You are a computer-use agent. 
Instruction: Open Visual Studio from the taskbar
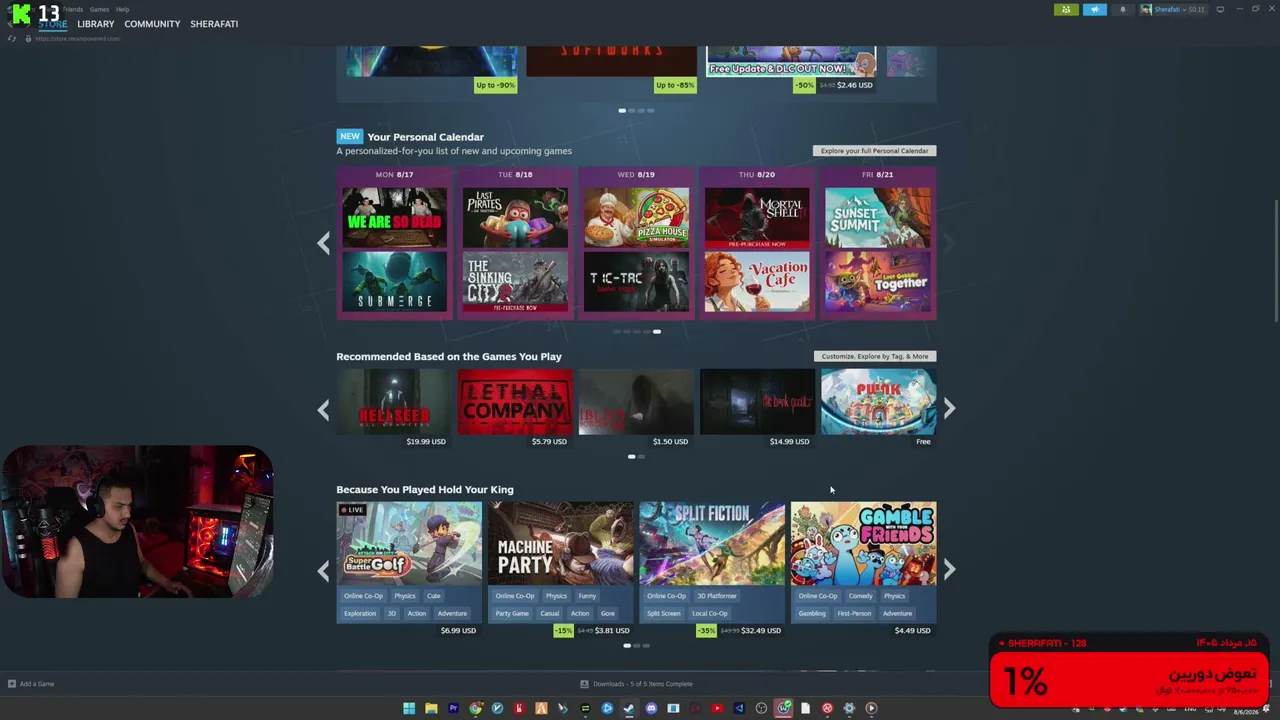pyautogui.click(x=739, y=708)
